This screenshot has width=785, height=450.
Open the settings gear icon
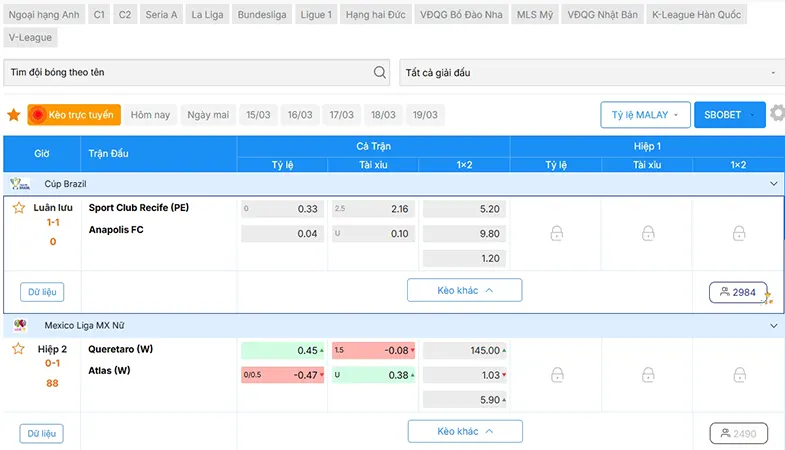777,113
